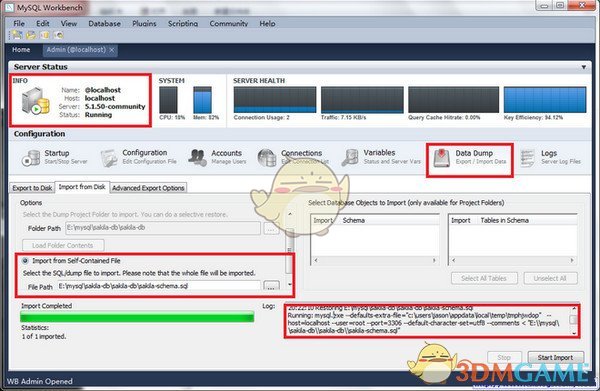The width and height of the screenshot is (600, 391).
Task: Open the Community menu
Action: (229, 23)
